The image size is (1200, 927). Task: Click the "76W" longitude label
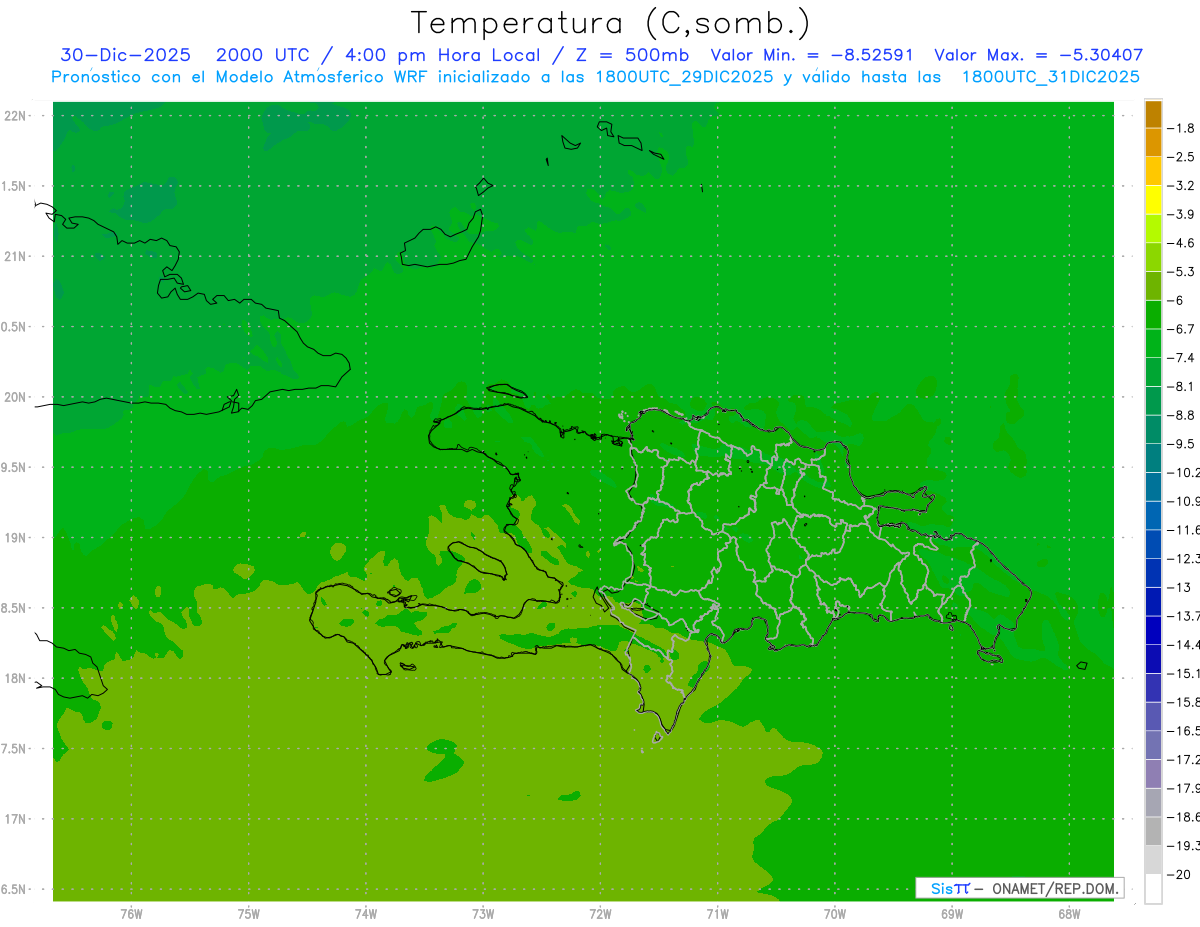point(131,914)
